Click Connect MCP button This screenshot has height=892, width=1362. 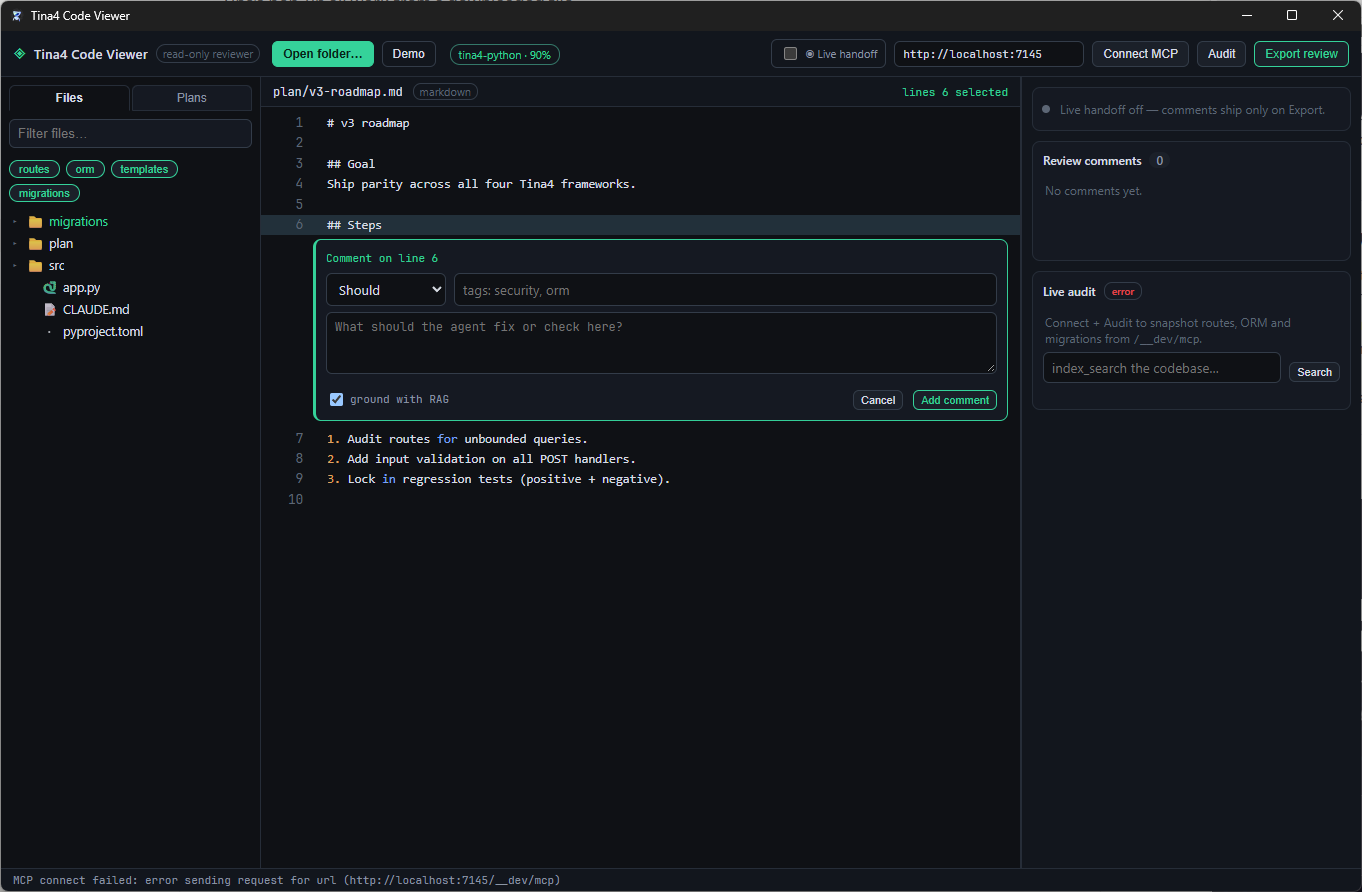point(1140,54)
